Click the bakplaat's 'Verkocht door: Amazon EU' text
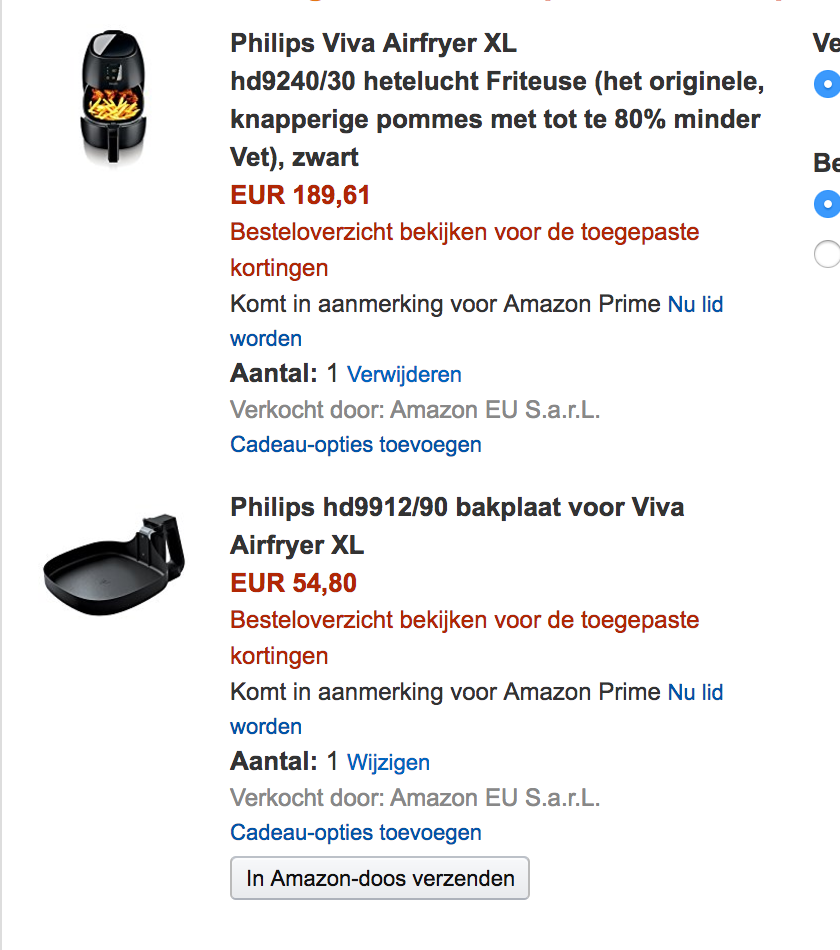840x950 pixels. (415, 797)
